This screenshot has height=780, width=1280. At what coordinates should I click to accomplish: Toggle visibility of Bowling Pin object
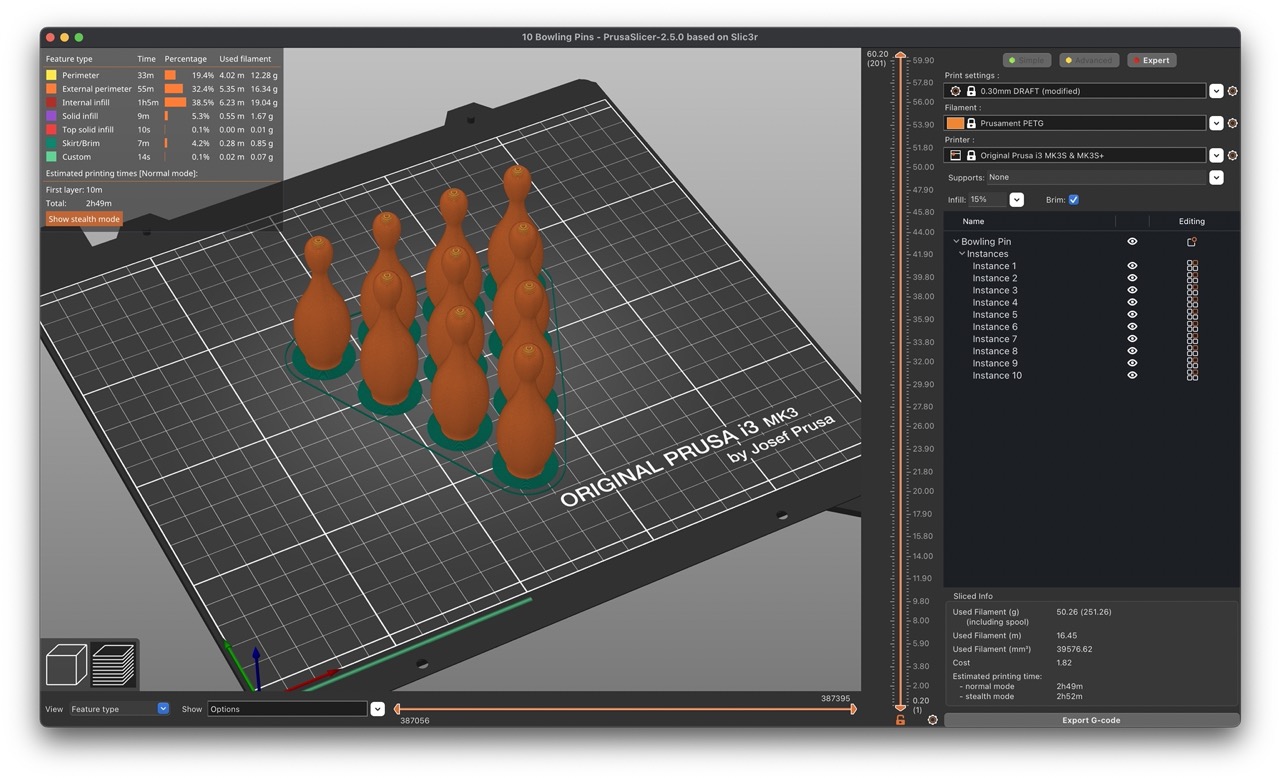(1132, 242)
